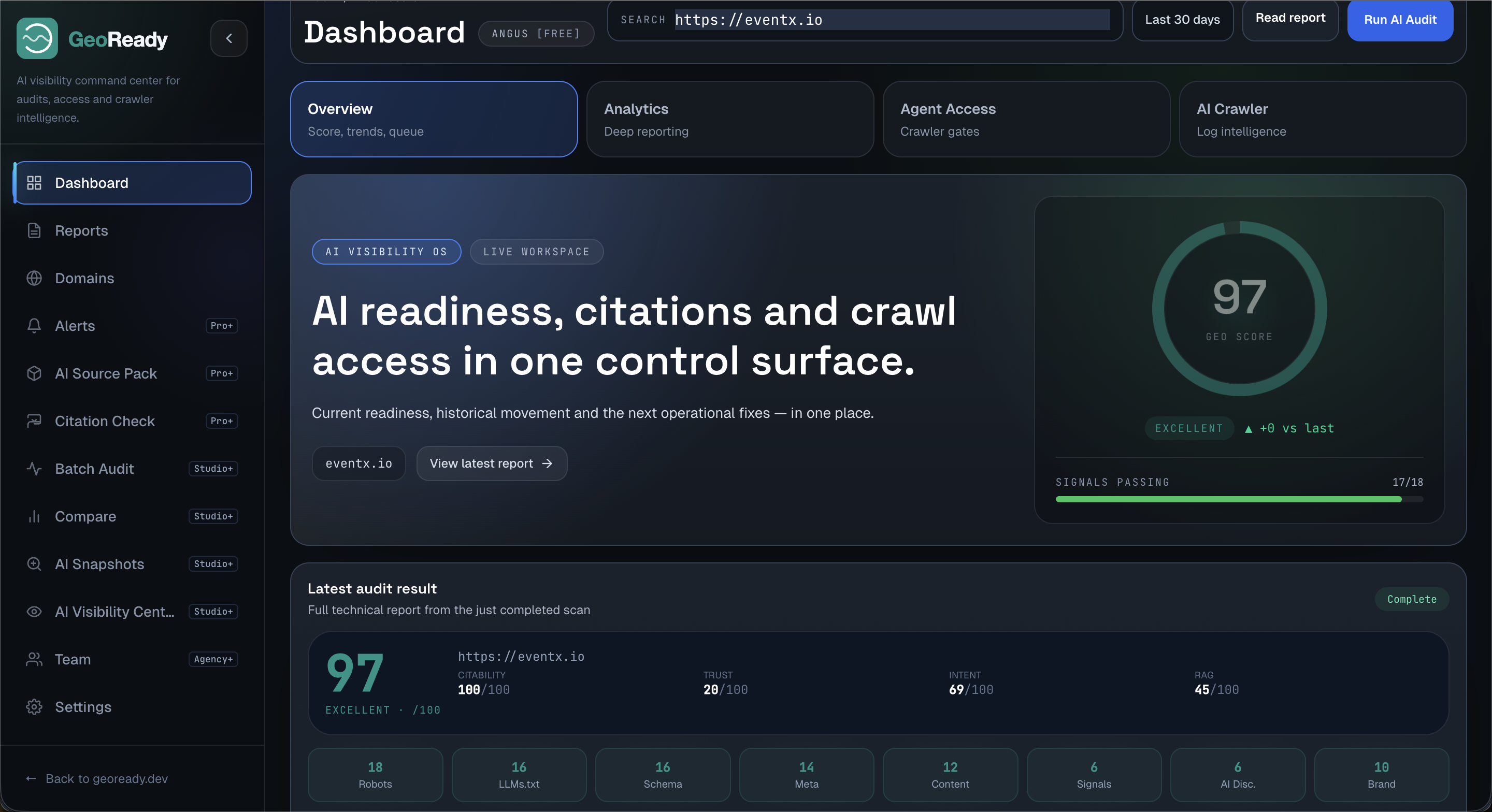Open the Last 30 days range selector
Viewport: 1492px width, 812px height.
tap(1182, 20)
